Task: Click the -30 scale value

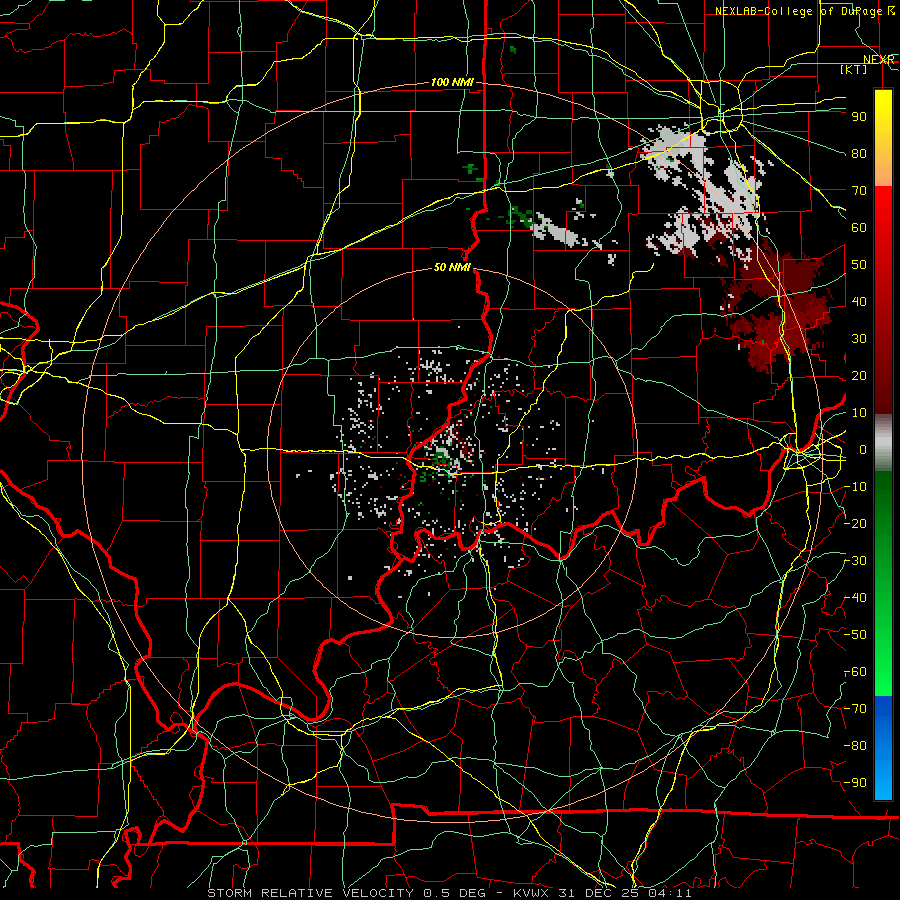Action: (x=855, y=561)
